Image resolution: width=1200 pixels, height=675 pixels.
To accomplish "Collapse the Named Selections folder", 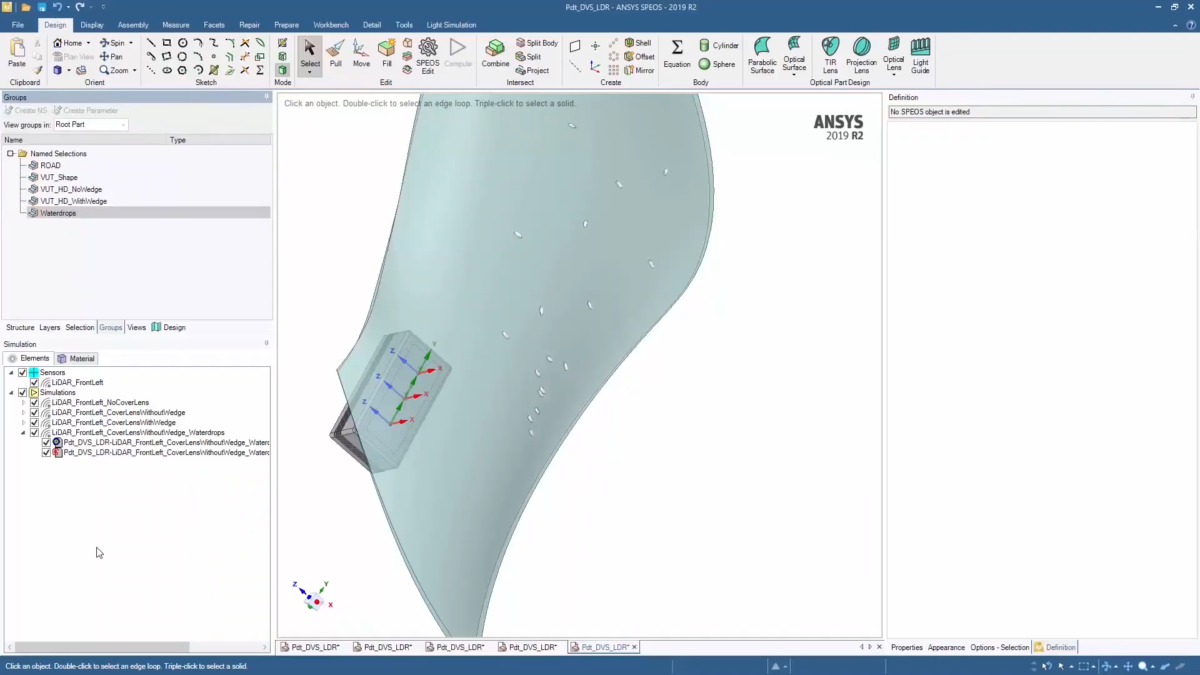I will click(10, 154).
